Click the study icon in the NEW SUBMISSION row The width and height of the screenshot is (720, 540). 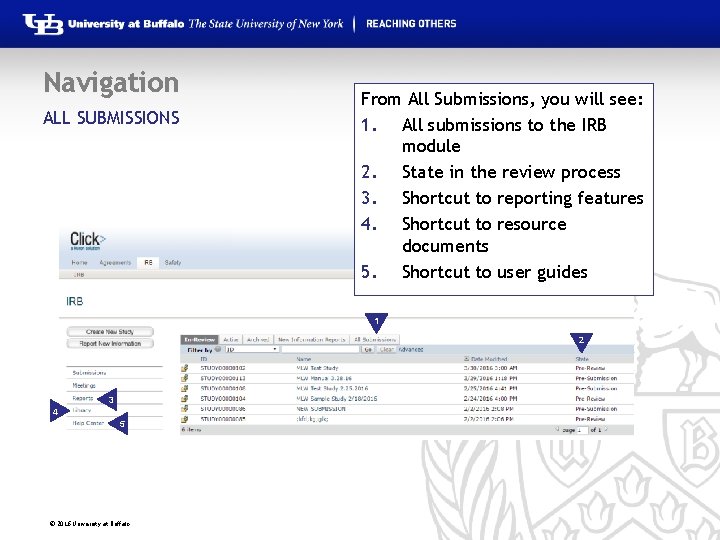coord(185,408)
